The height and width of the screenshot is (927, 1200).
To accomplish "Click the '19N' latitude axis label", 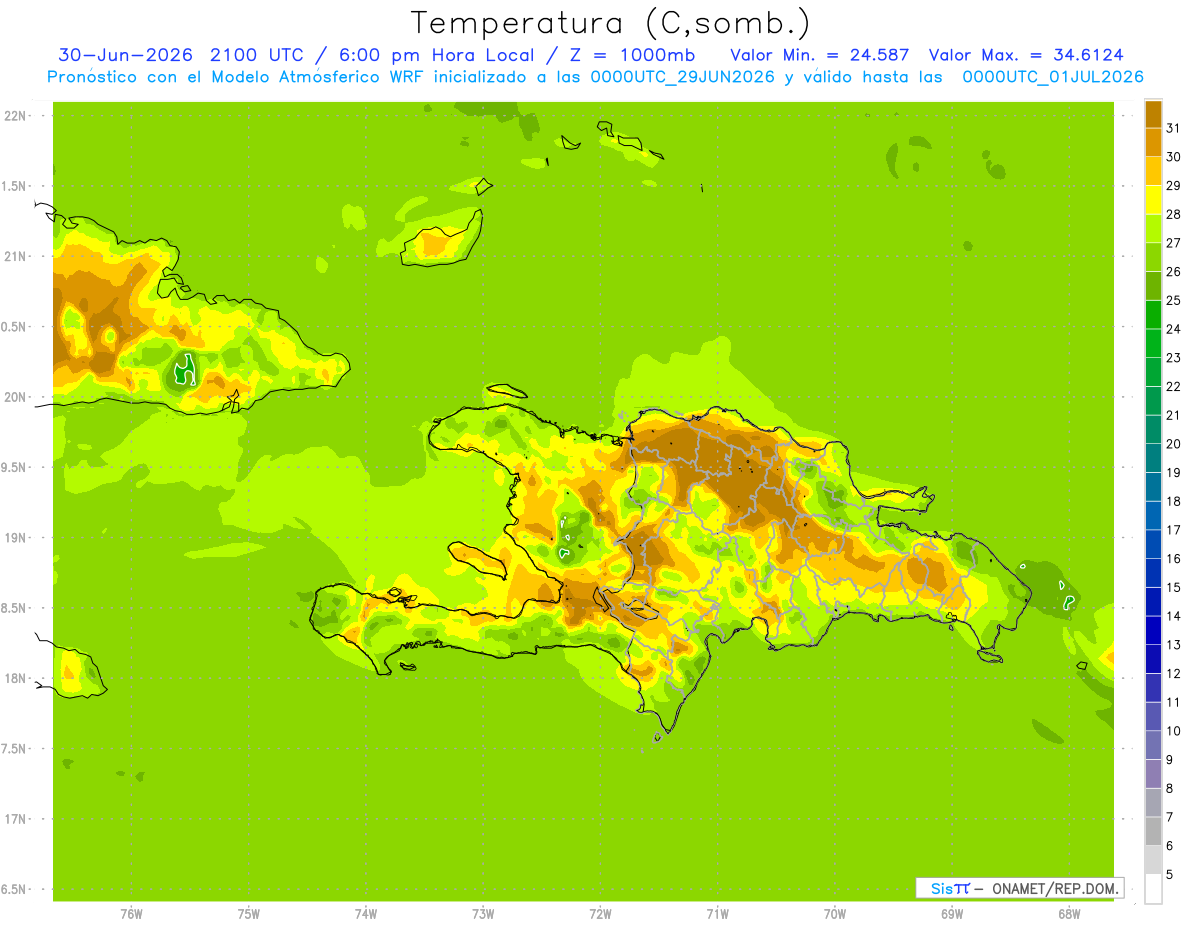I will [x=14, y=537].
